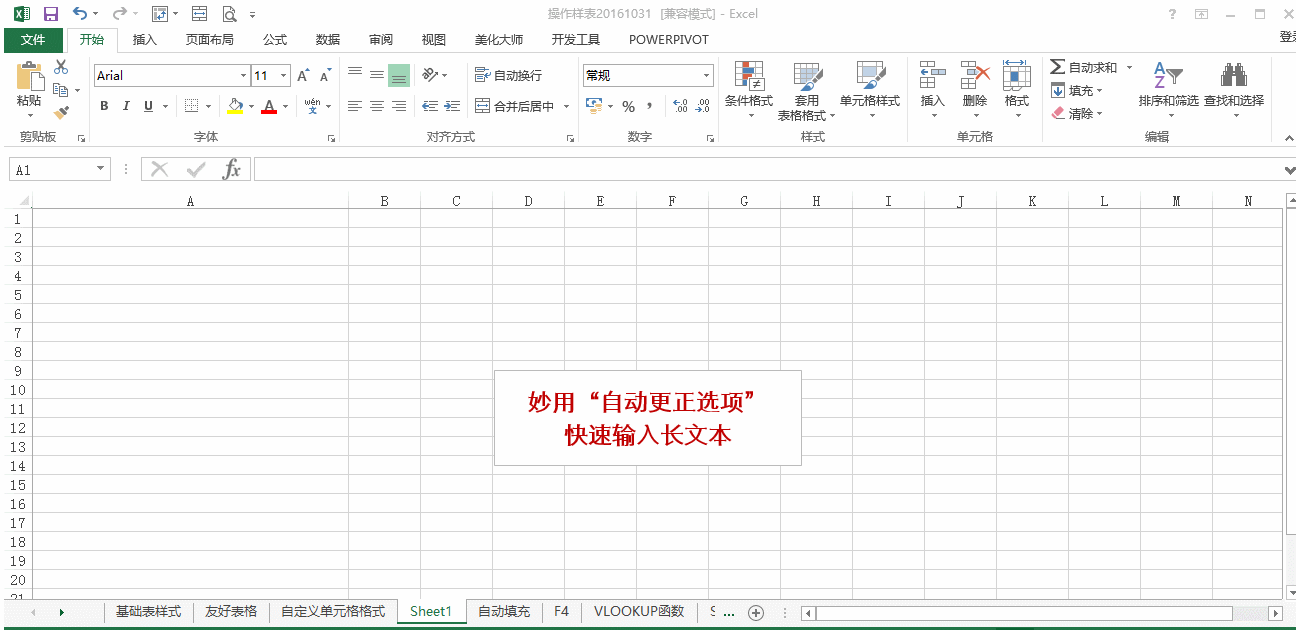Open the 条件格式 conditional formatting icon
The image size is (1296, 630).
(749, 77)
